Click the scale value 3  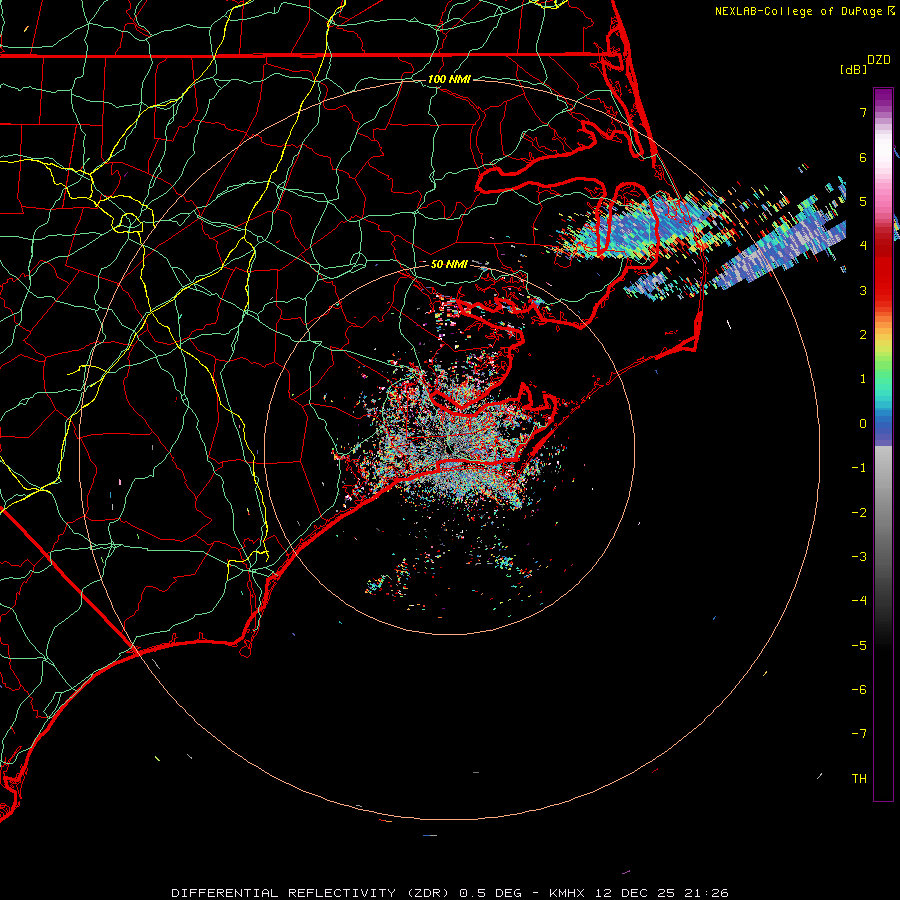point(863,290)
